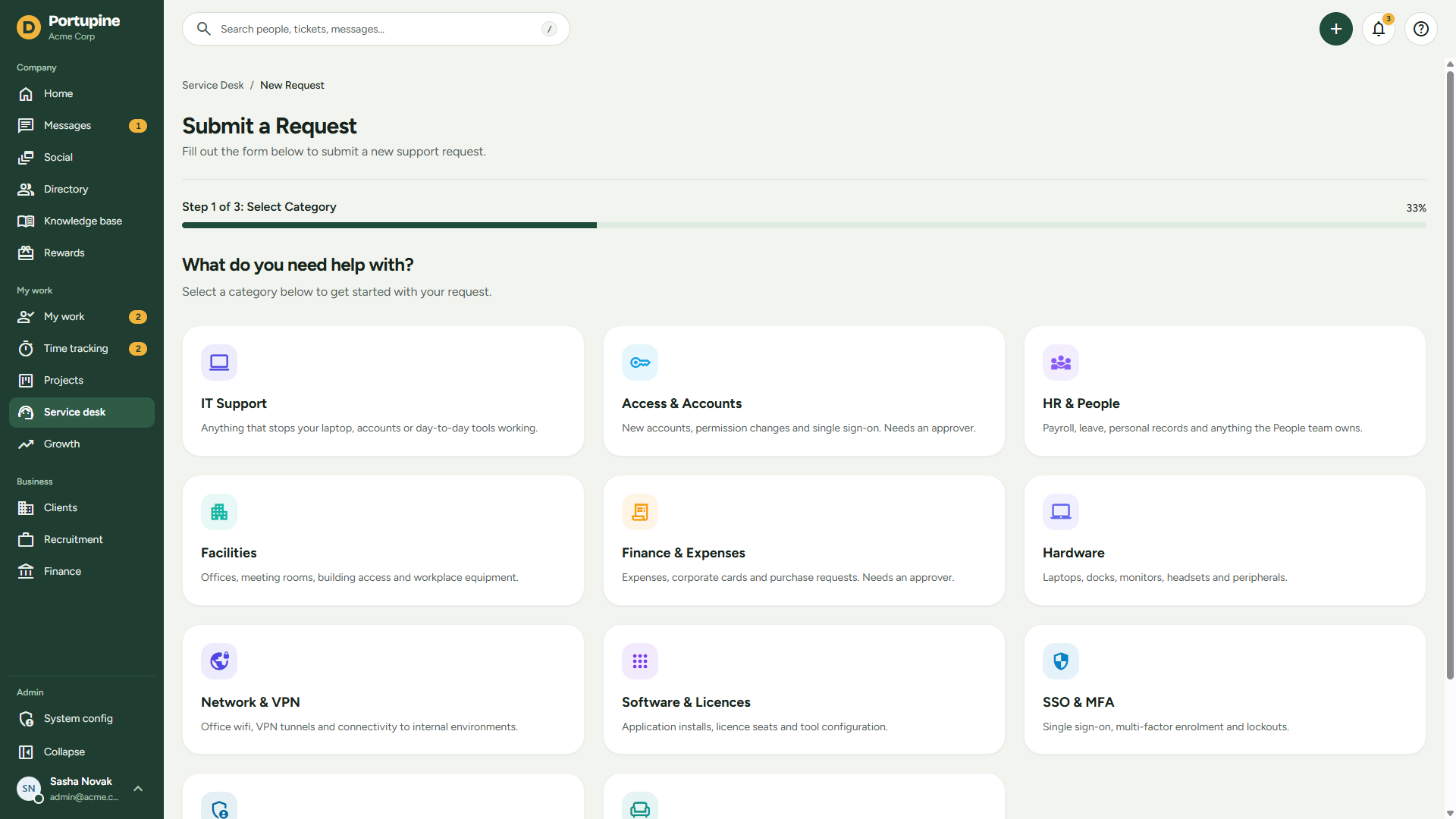Click the green plus create button
This screenshot has height=819, width=1456.
pyautogui.click(x=1336, y=29)
